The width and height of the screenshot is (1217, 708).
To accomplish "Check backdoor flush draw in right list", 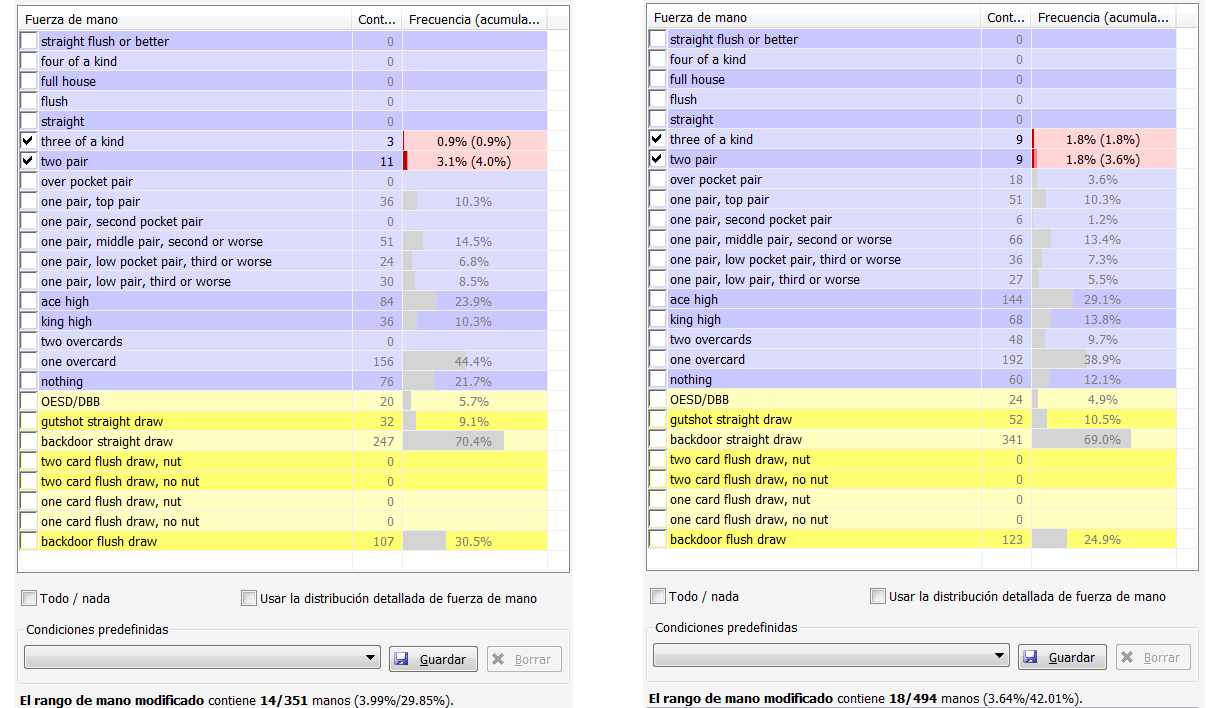I will pyautogui.click(x=657, y=539).
